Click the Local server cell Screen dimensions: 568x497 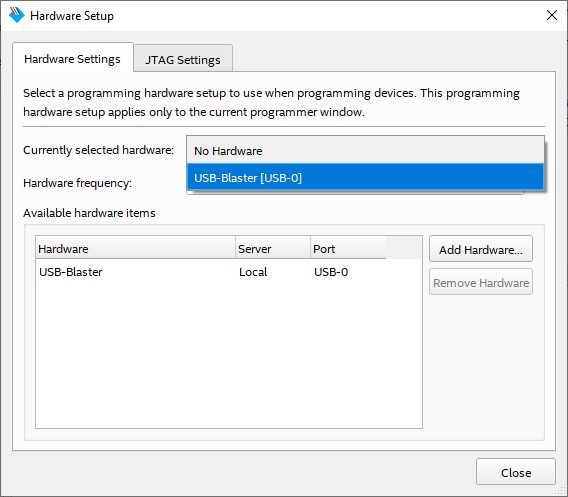click(253, 272)
